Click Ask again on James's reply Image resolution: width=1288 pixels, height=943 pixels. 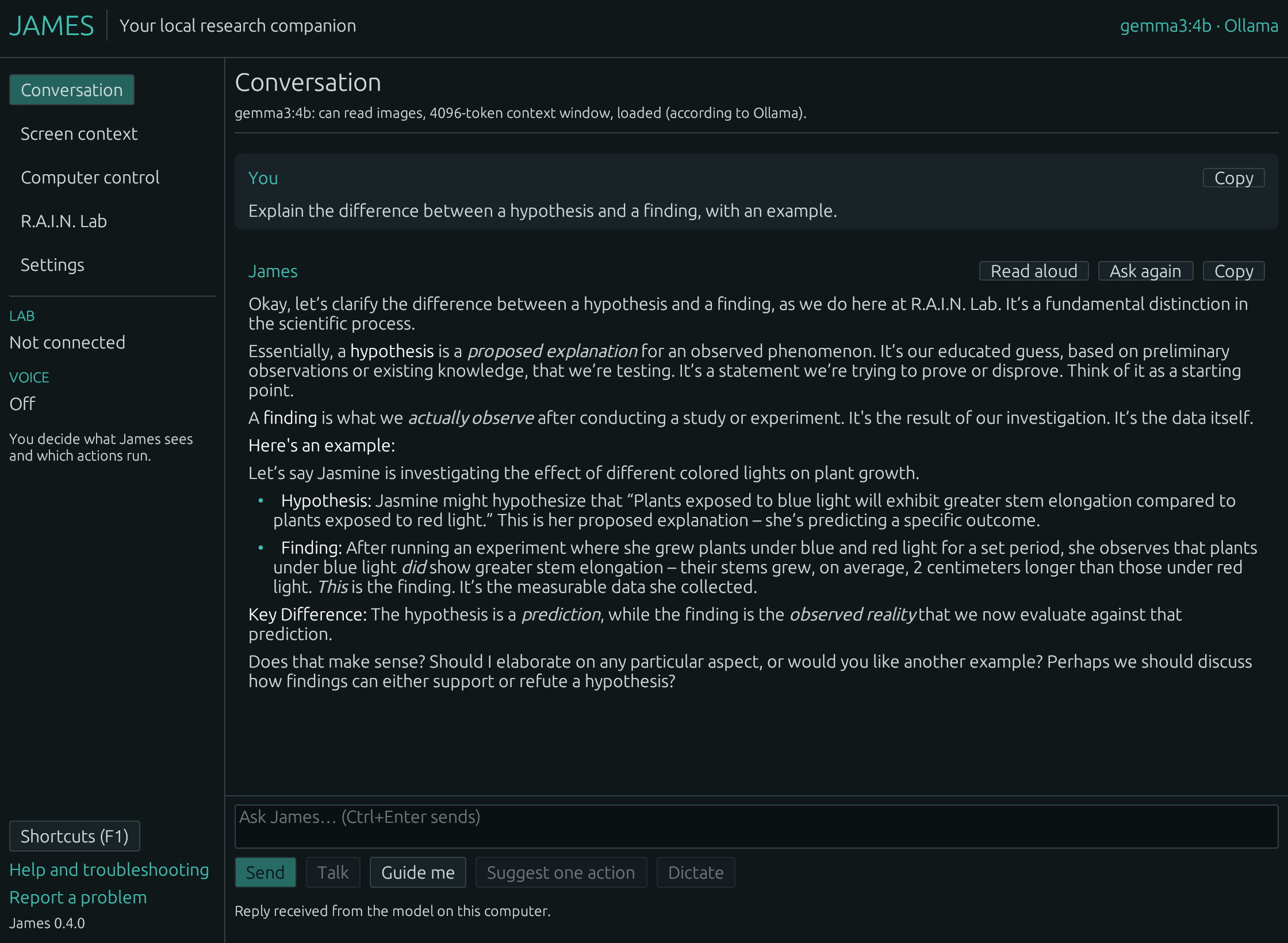point(1145,271)
